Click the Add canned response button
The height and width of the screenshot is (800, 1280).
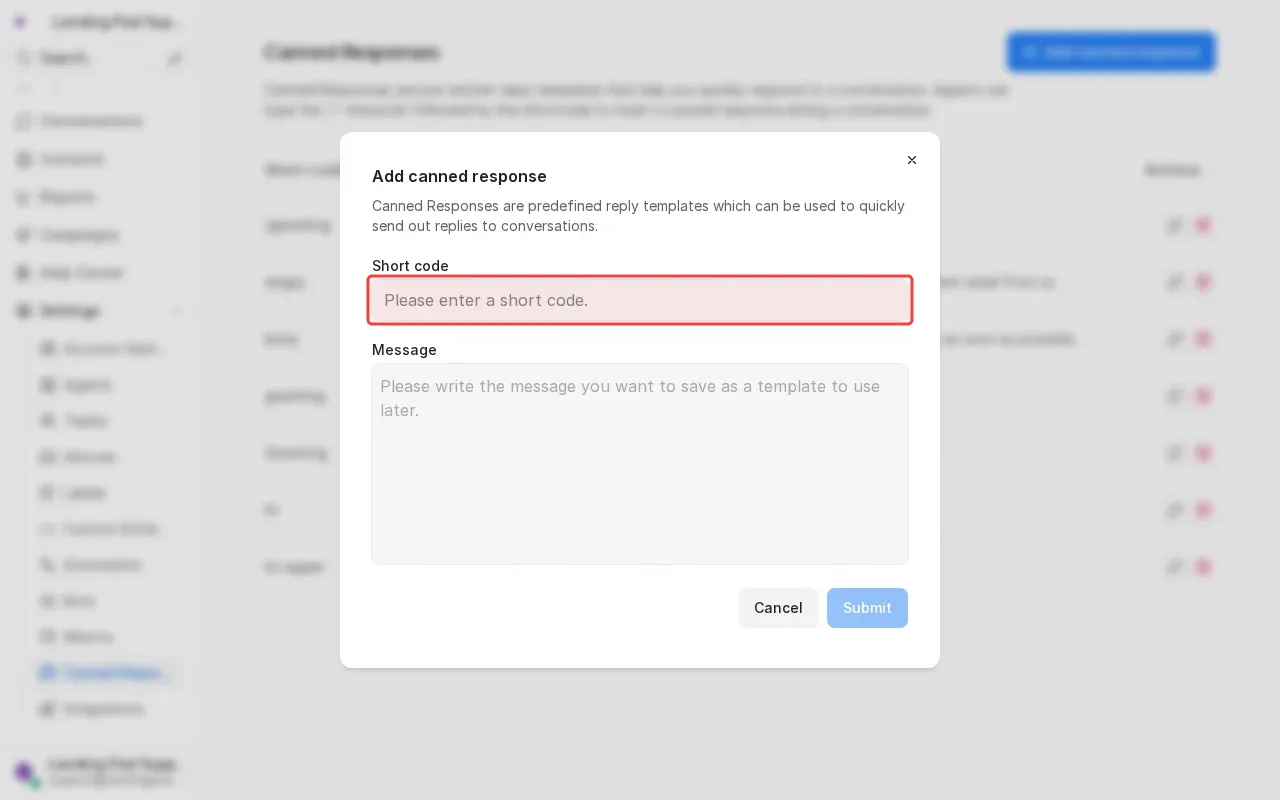click(1111, 52)
